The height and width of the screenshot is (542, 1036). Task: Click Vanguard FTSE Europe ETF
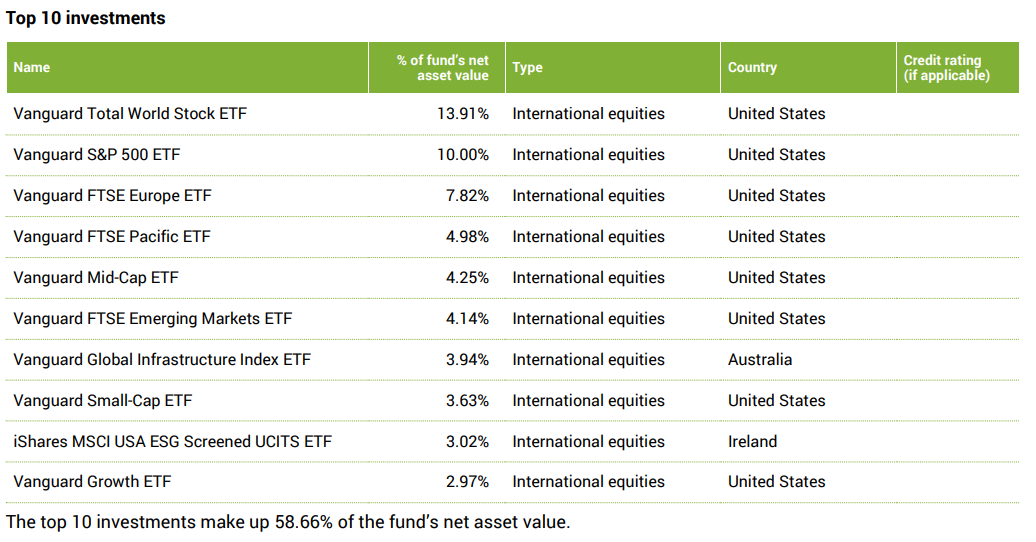tap(113, 196)
